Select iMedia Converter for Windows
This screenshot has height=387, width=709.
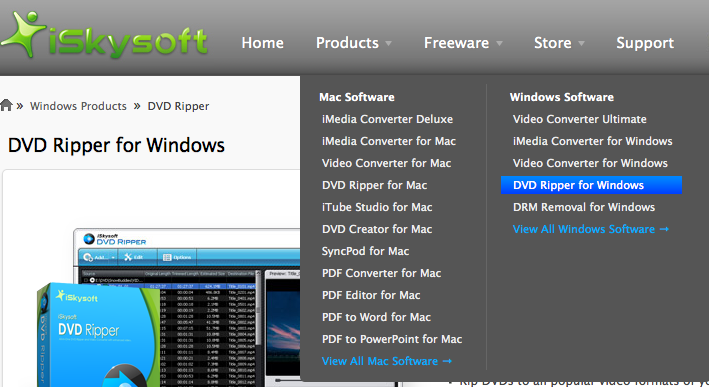click(592, 141)
